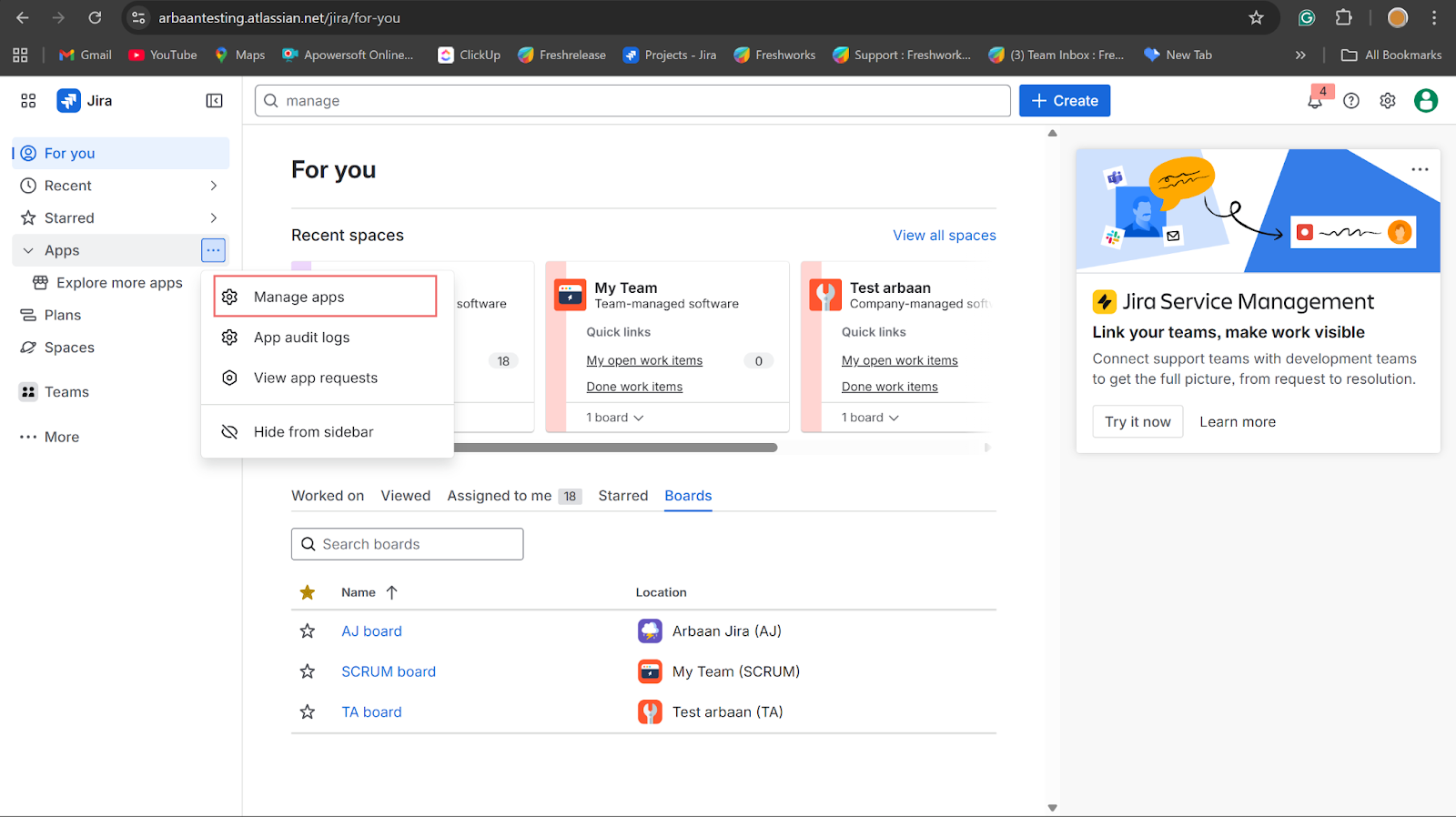Click the Apps more actions ellipsis button
The width and height of the screenshot is (1456, 817).
tap(213, 250)
